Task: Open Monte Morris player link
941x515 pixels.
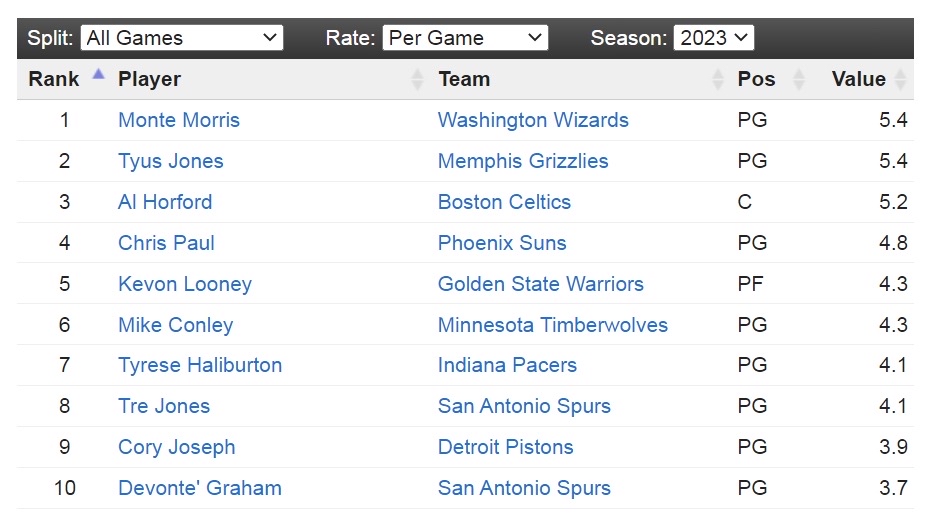Action: click(x=179, y=120)
